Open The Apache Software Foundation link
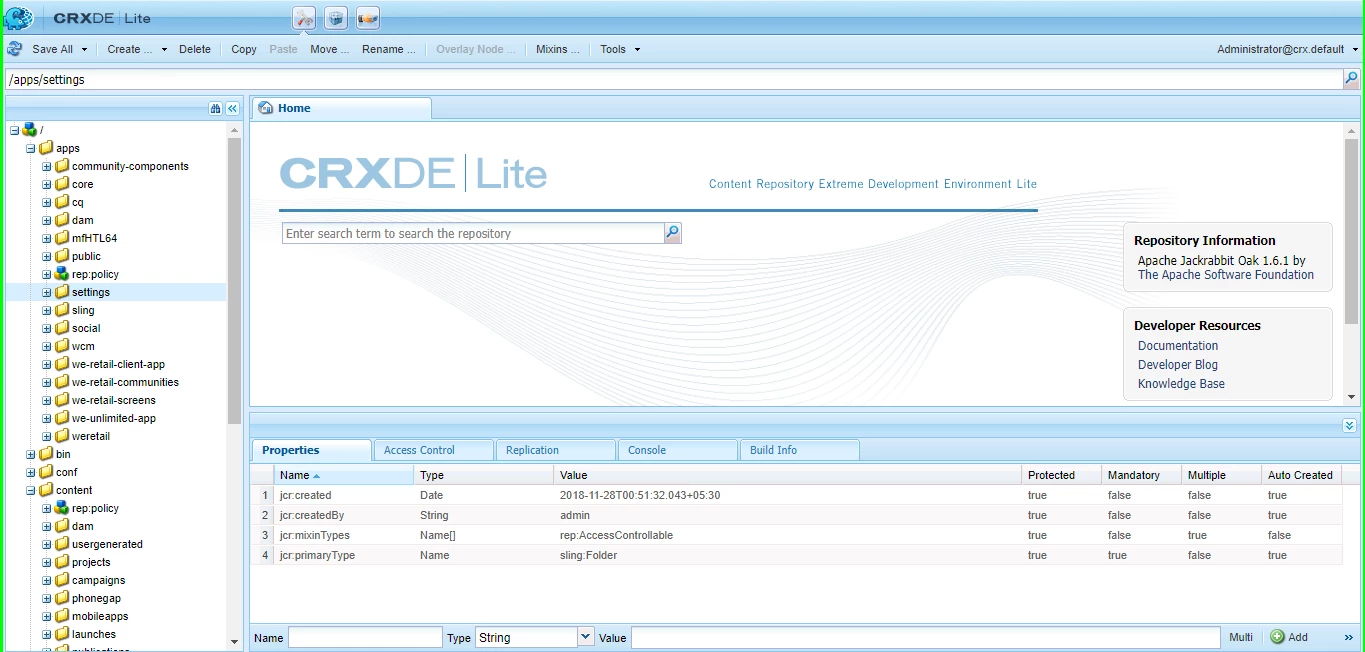The image size is (1365, 652). 1226,275
